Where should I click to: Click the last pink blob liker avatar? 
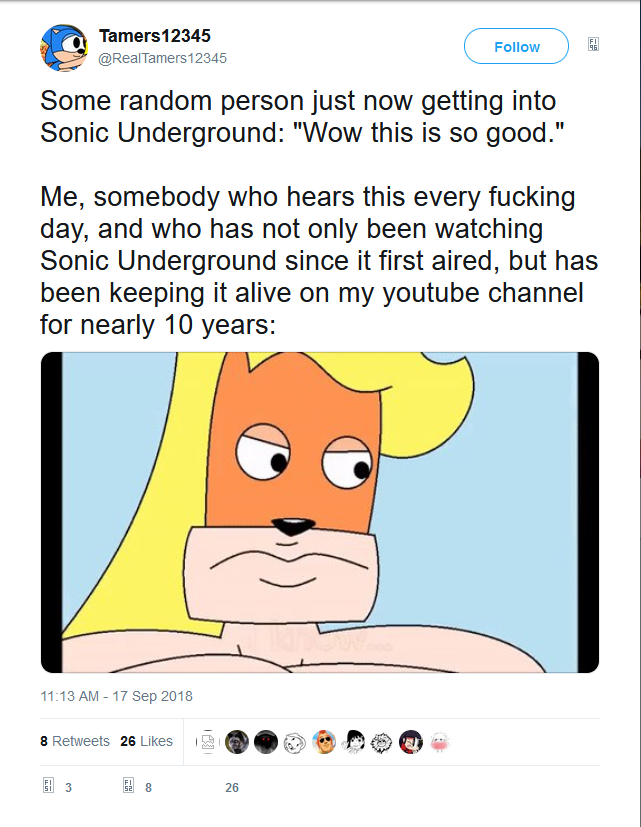coord(440,742)
